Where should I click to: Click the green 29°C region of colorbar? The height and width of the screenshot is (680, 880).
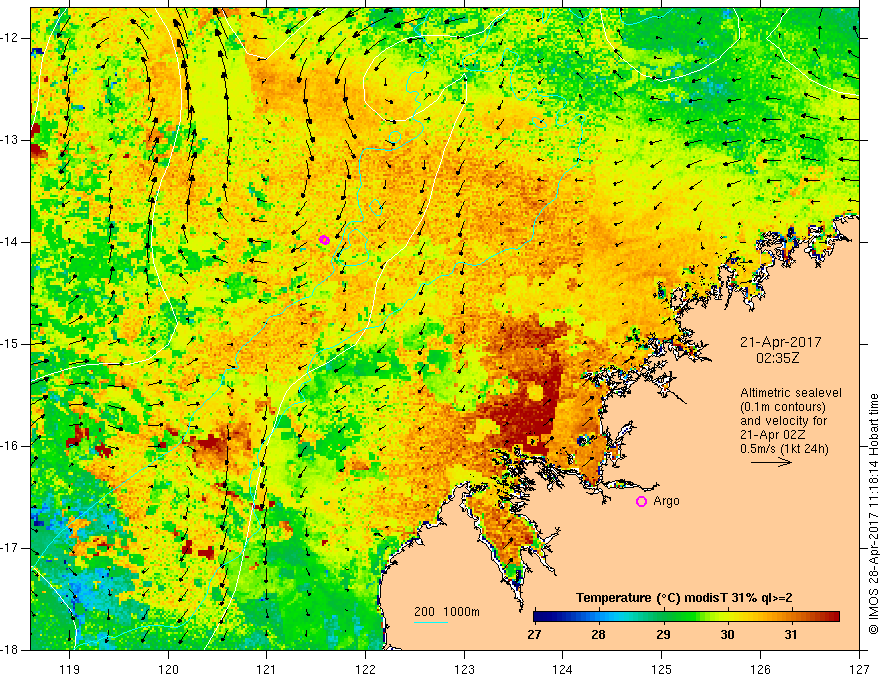coord(663,617)
